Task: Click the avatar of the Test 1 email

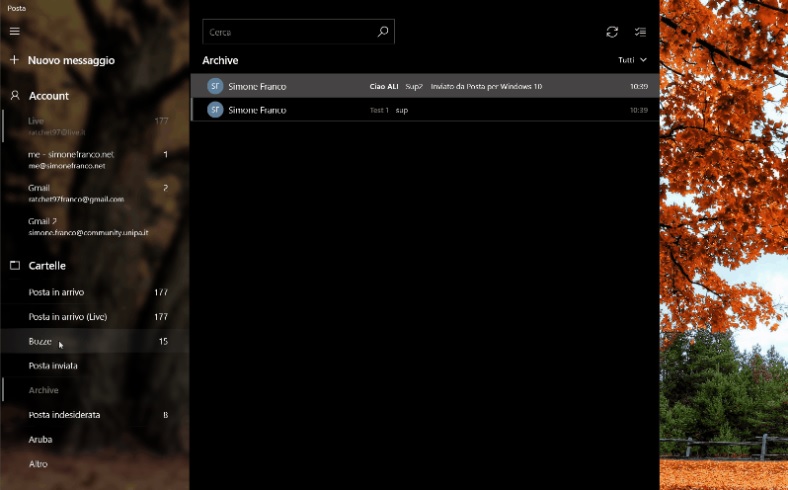Action: pos(214,110)
